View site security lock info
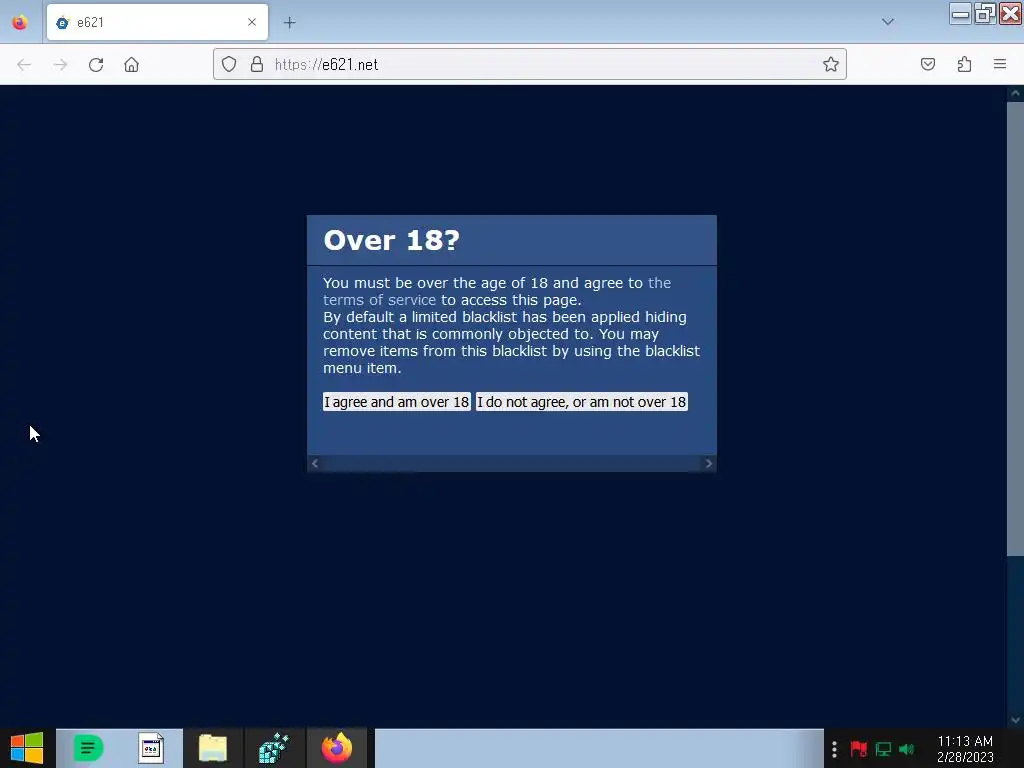This screenshot has width=1024, height=768. [x=257, y=64]
